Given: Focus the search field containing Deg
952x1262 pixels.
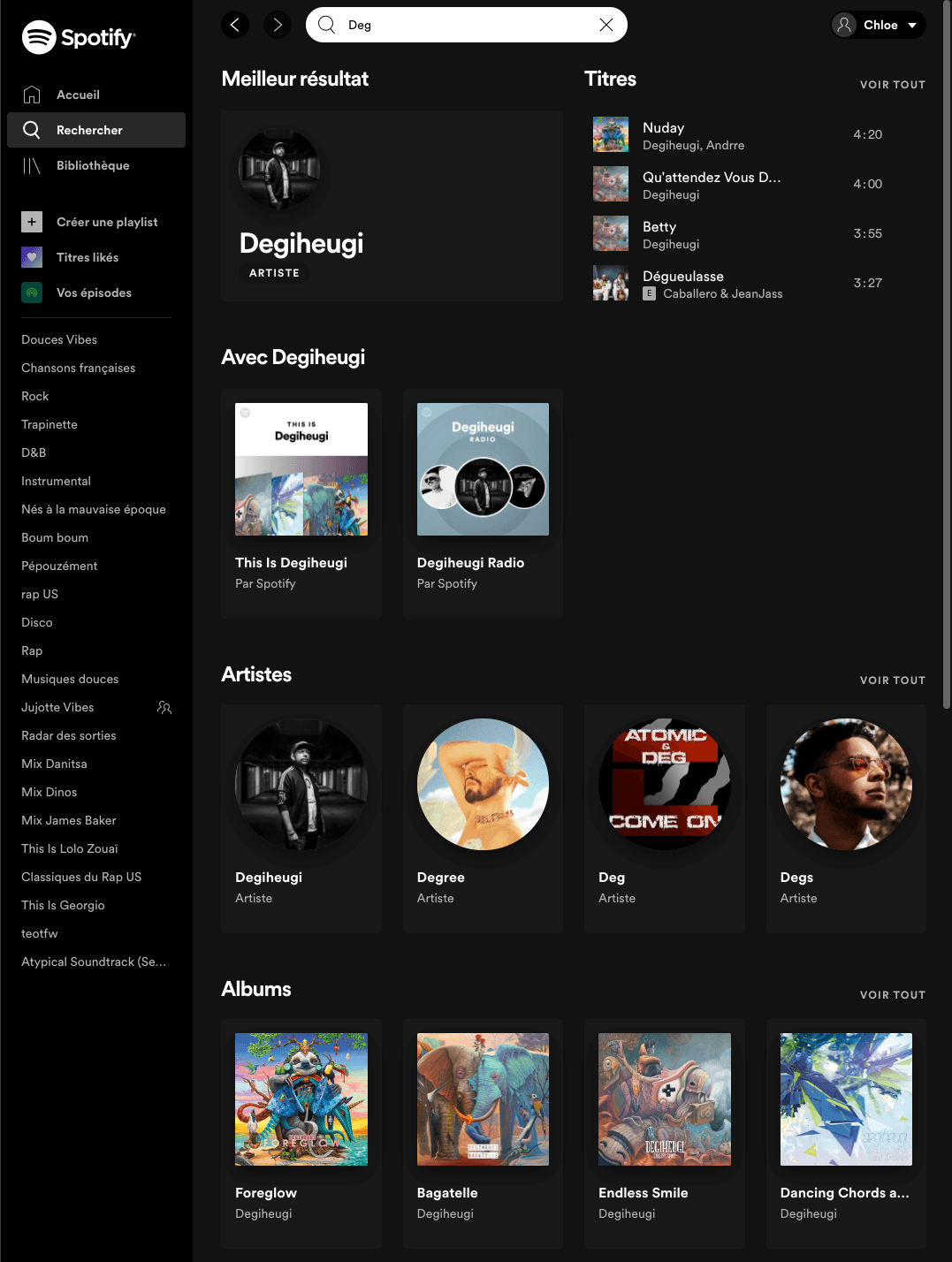Looking at the screenshot, I should 467,25.
